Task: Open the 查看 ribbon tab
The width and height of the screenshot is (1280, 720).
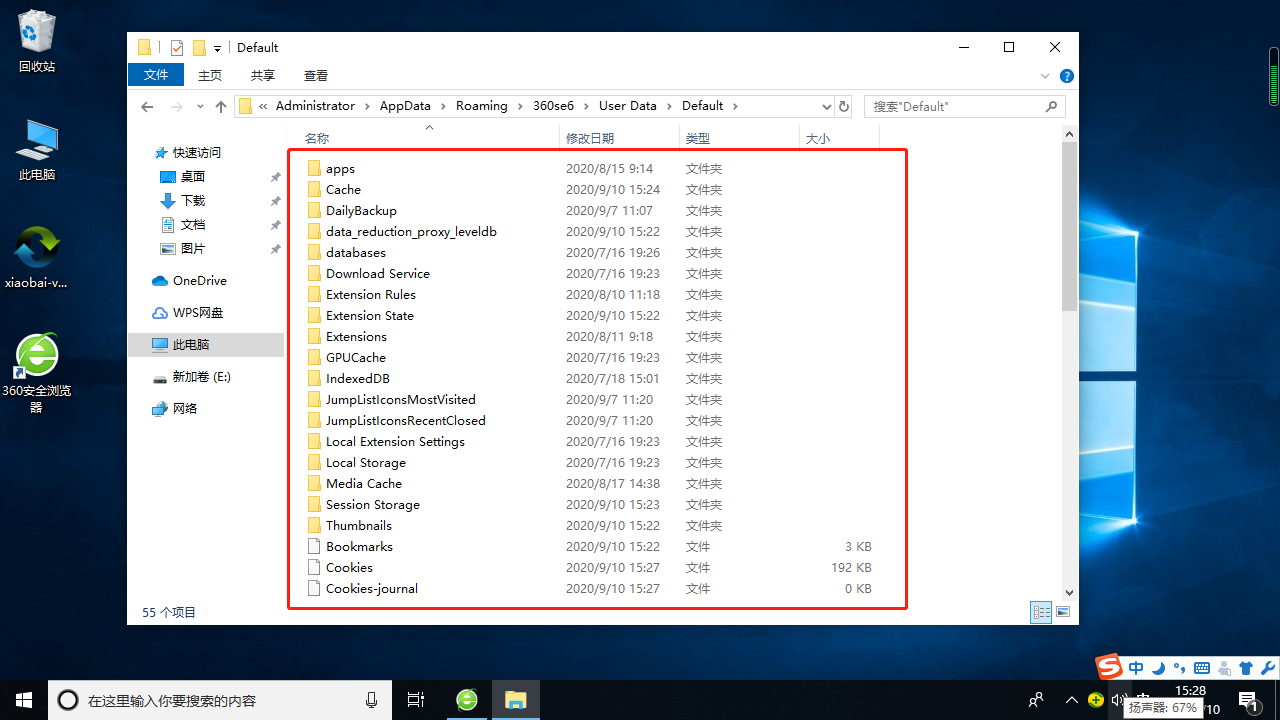Action: click(316, 75)
